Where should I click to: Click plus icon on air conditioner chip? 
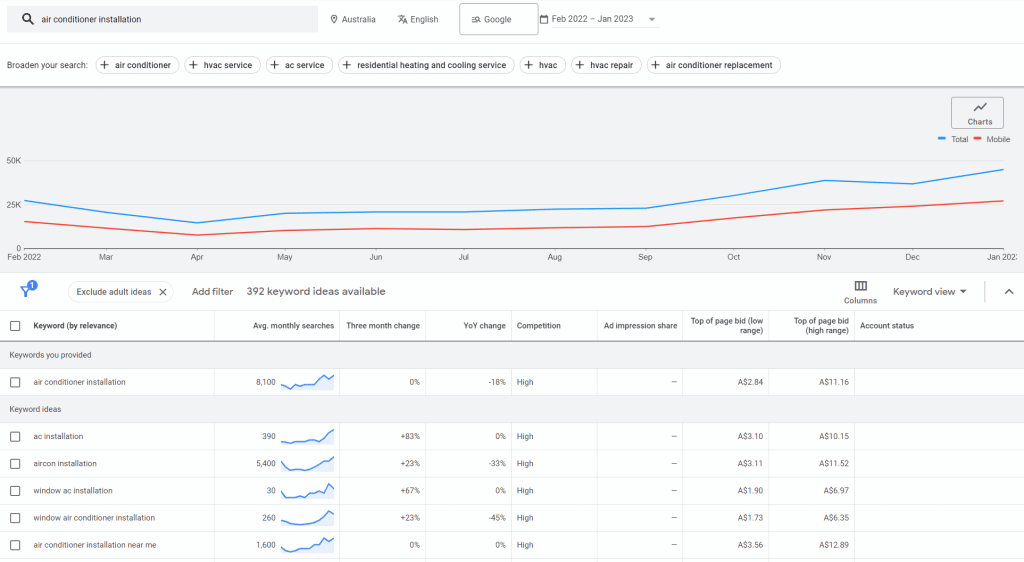104,65
